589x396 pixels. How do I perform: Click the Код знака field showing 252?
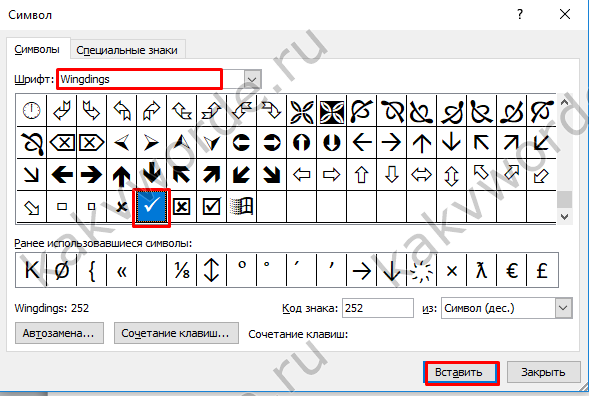tap(378, 308)
